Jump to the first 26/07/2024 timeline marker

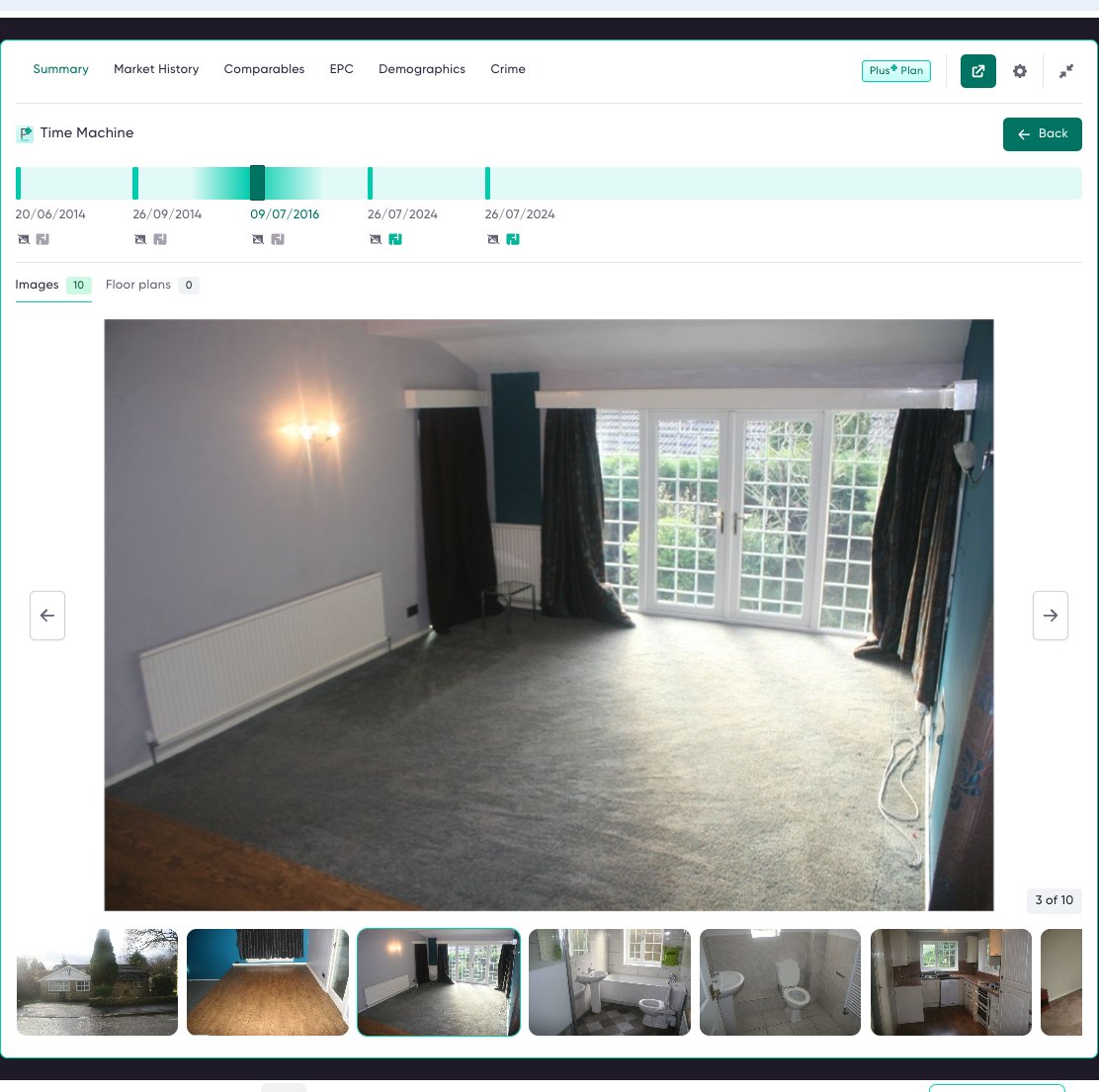tap(370, 184)
